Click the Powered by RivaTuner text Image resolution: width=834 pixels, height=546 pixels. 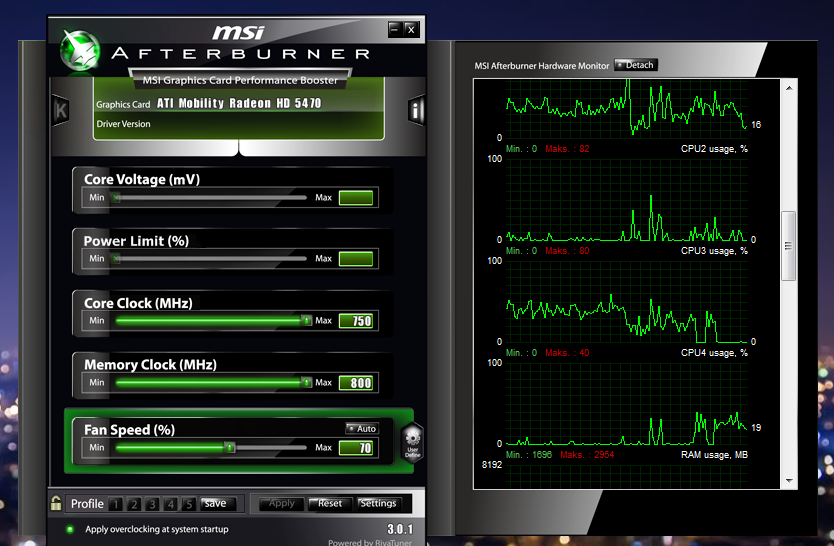370,542
